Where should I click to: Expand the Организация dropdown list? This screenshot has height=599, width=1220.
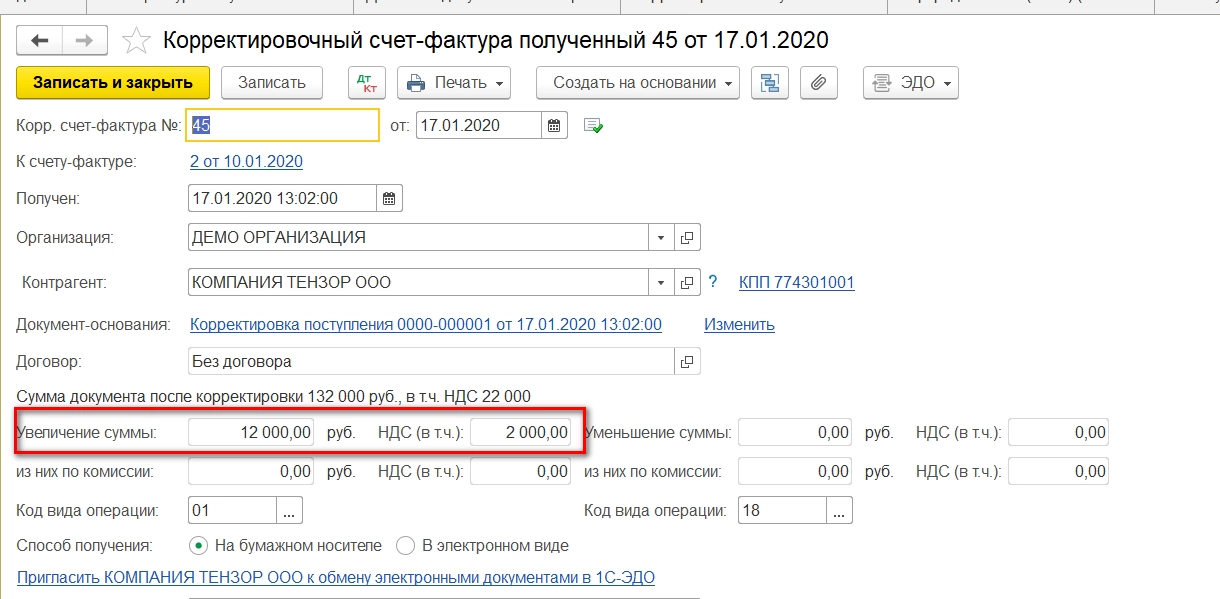tap(662, 238)
